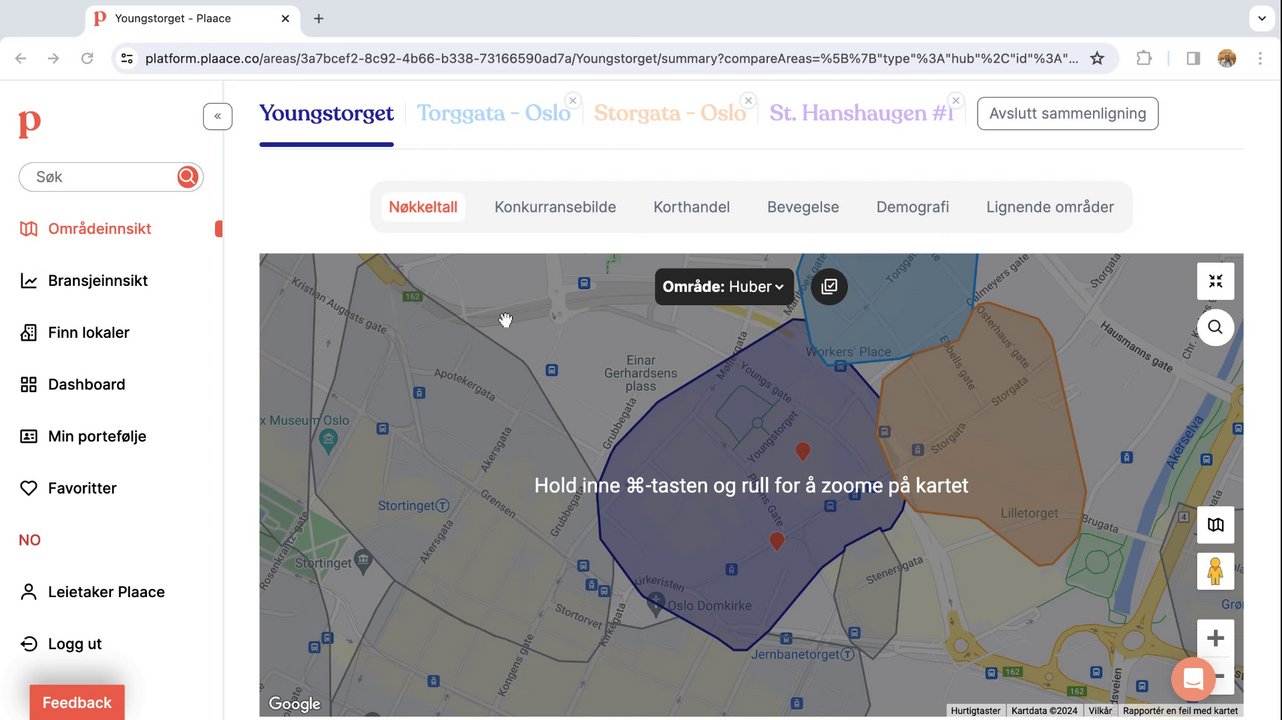
Task: Click the site info icon in address bar
Action: click(127, 58)
